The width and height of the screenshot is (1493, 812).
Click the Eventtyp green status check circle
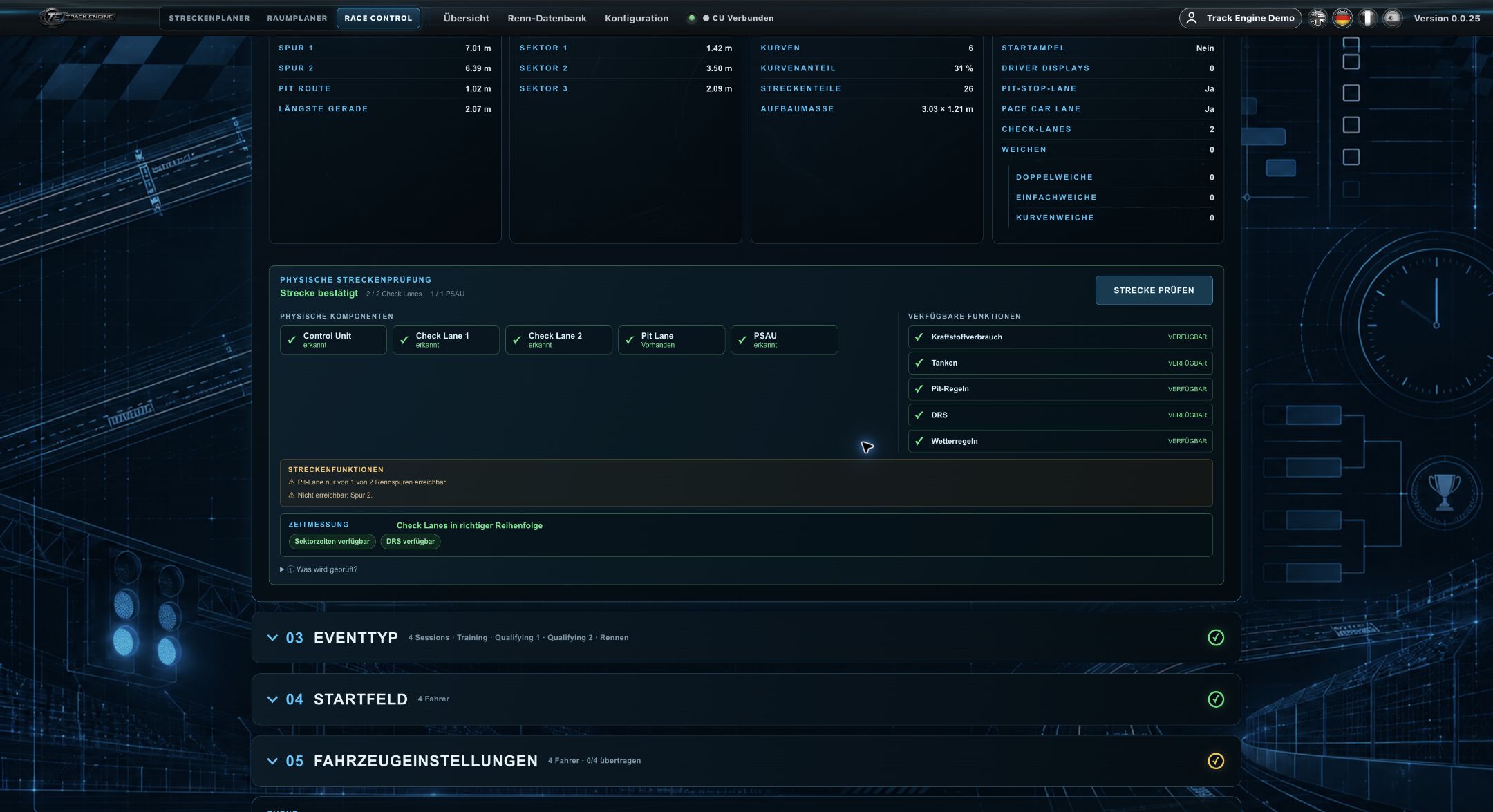(x=1216, y=637)
